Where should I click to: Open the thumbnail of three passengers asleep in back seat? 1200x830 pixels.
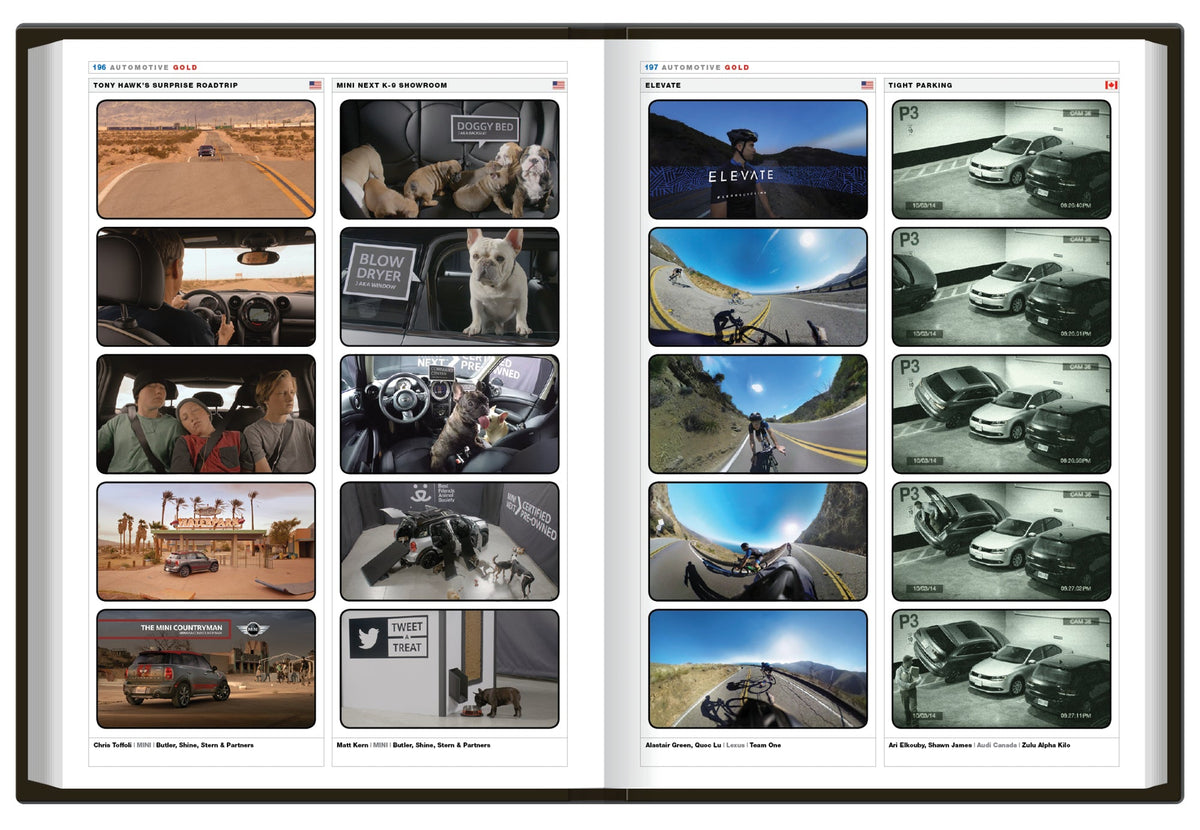(206, 414)
